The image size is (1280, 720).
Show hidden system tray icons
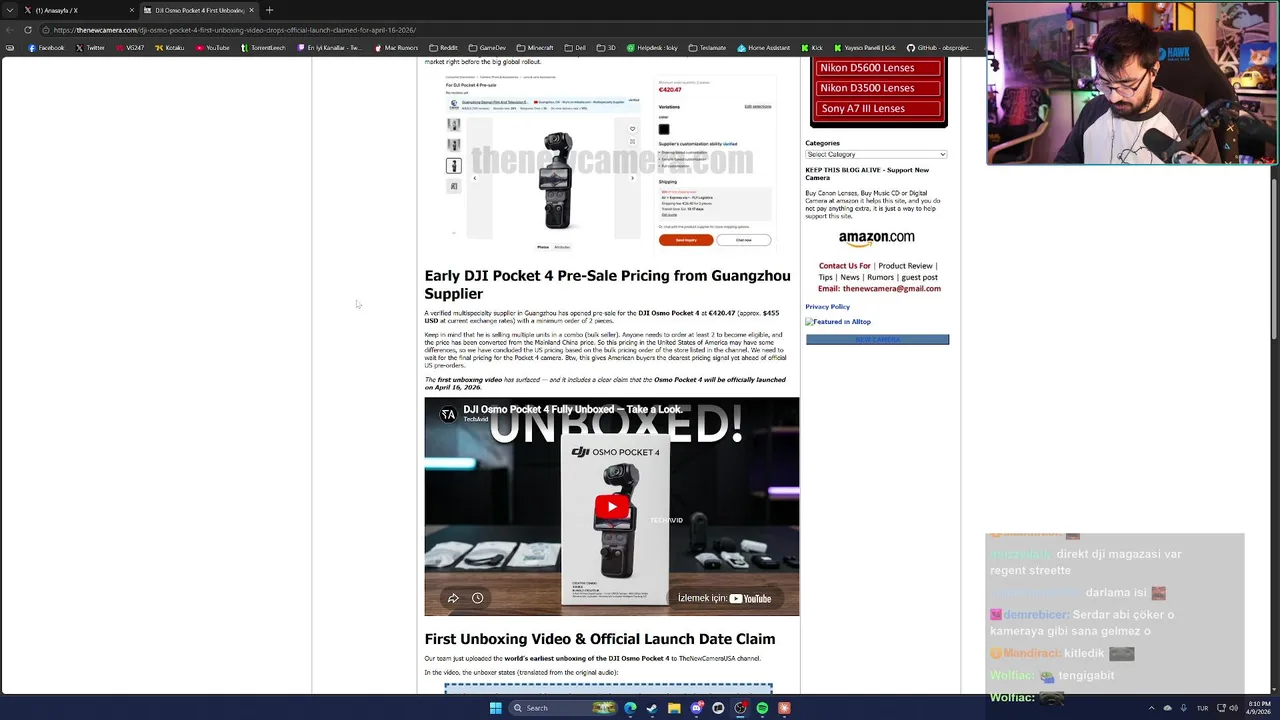coord(1151,708)
